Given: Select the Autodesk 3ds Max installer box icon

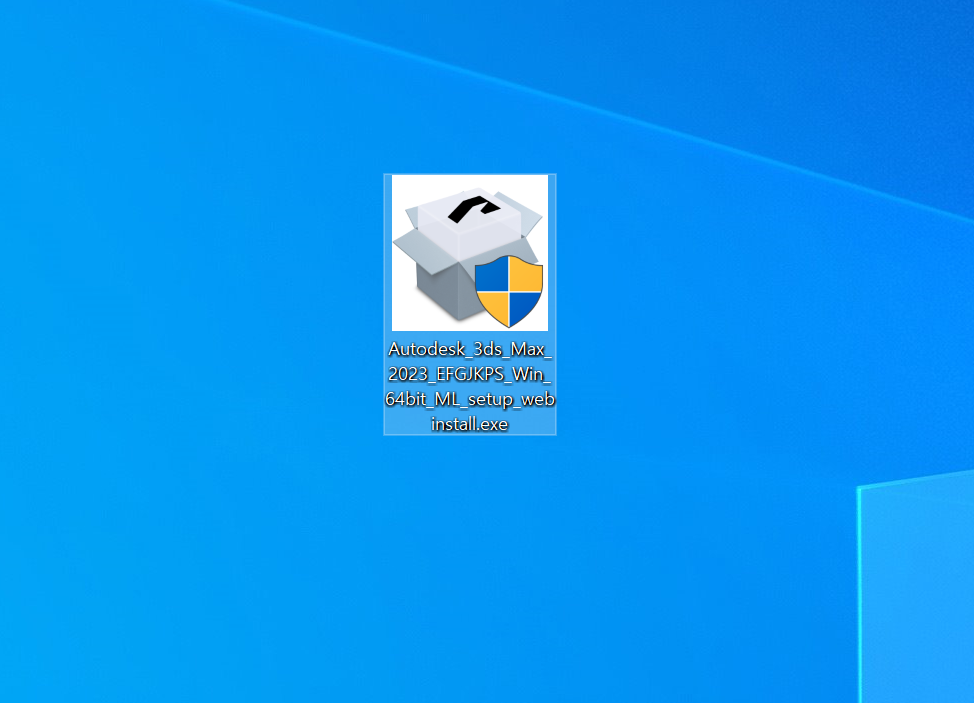Looking at the screenshot, I should 470,253.
